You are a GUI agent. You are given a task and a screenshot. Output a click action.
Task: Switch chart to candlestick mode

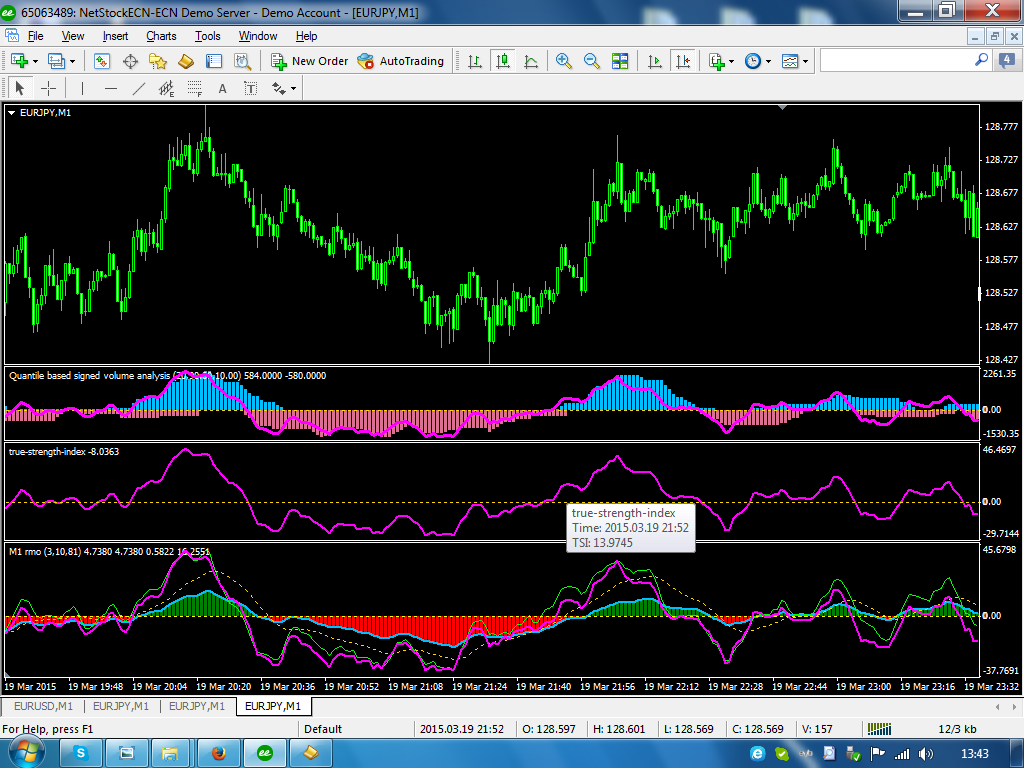(503, 61)
